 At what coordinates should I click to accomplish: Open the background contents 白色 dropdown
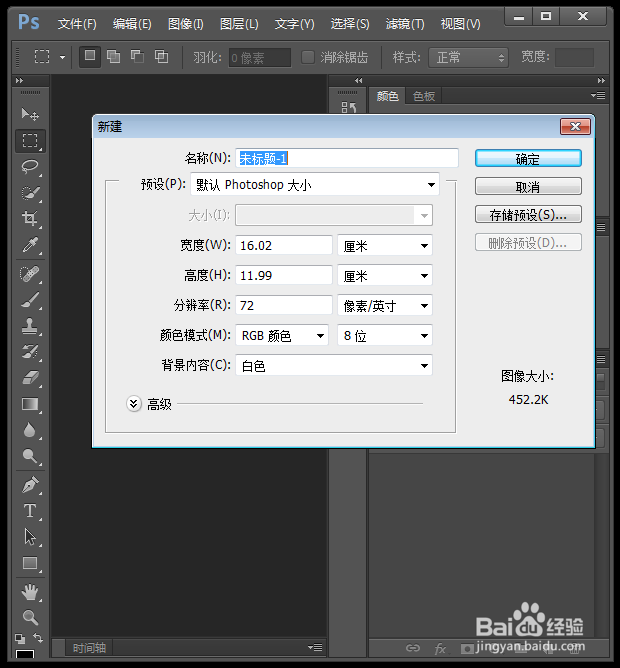coord(334,366)
